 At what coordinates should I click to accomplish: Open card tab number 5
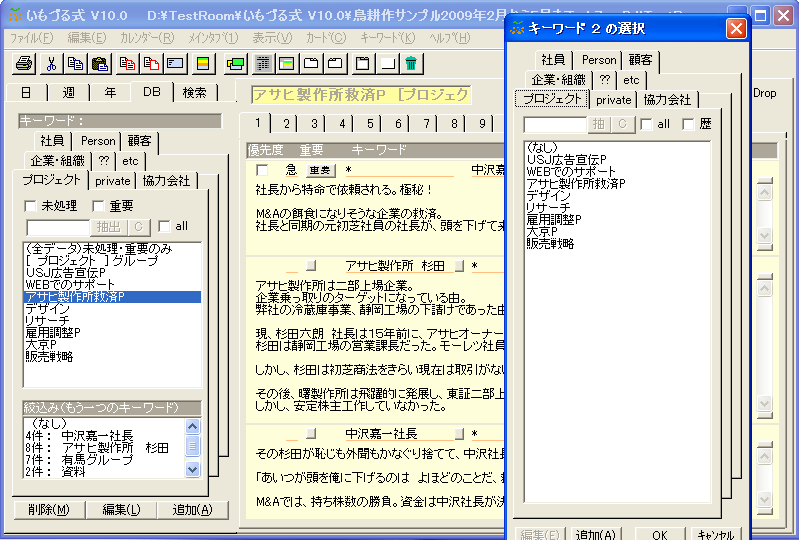click(370, 123)
